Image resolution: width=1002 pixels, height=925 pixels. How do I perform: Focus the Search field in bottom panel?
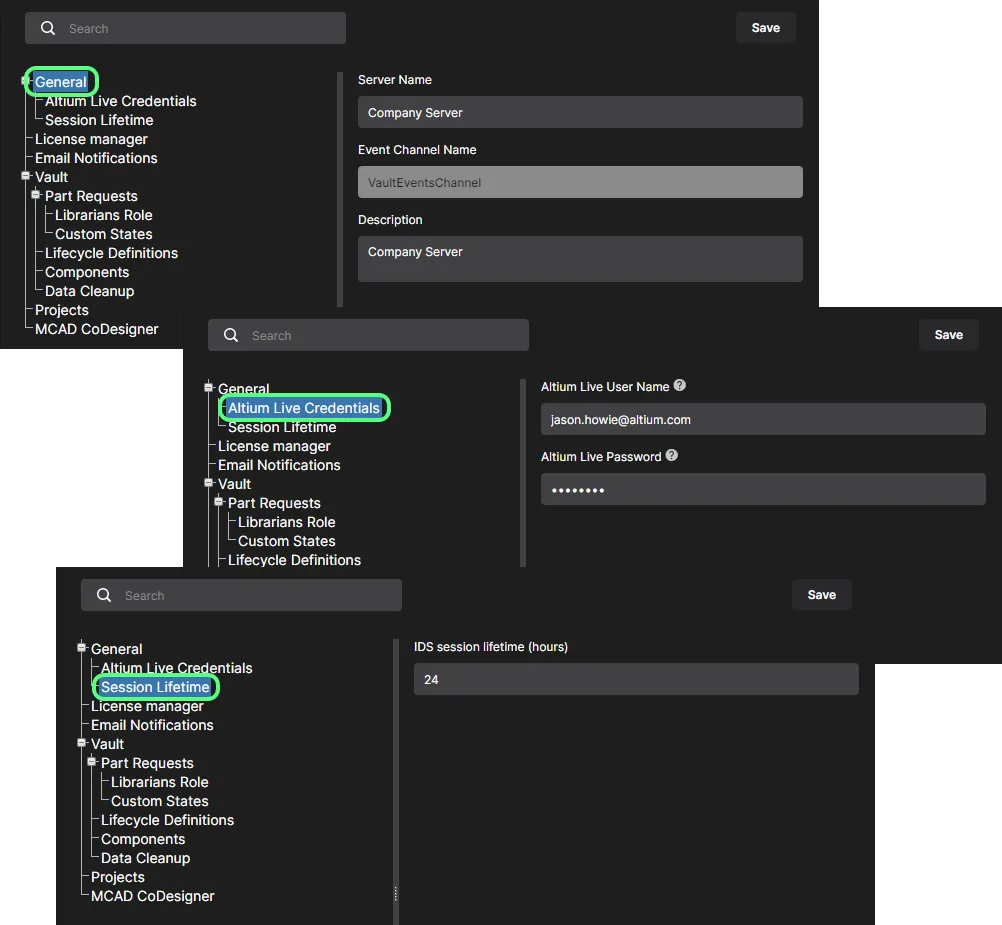(242, 595)
